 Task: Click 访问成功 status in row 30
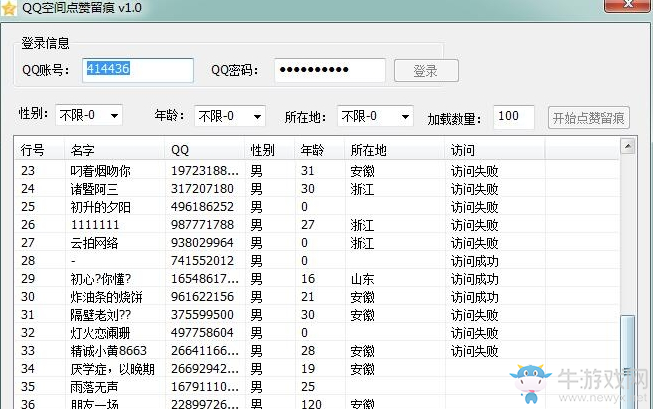coord(475,297)
